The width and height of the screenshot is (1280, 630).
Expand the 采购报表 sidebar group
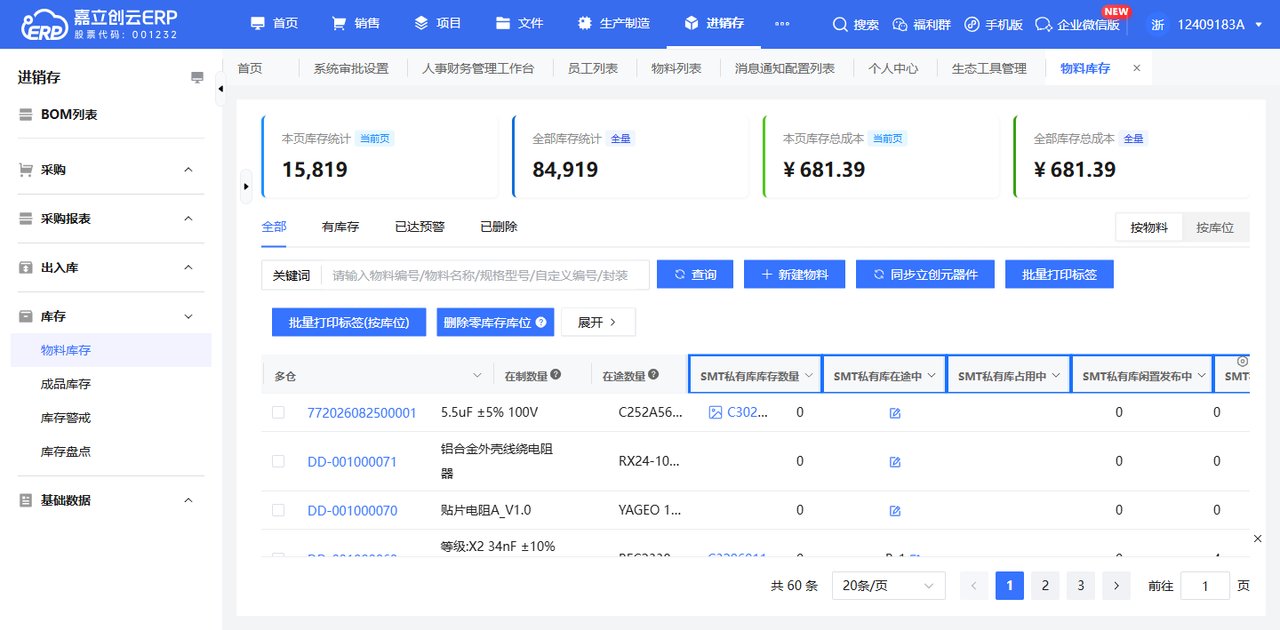click(x=111, y=218)
